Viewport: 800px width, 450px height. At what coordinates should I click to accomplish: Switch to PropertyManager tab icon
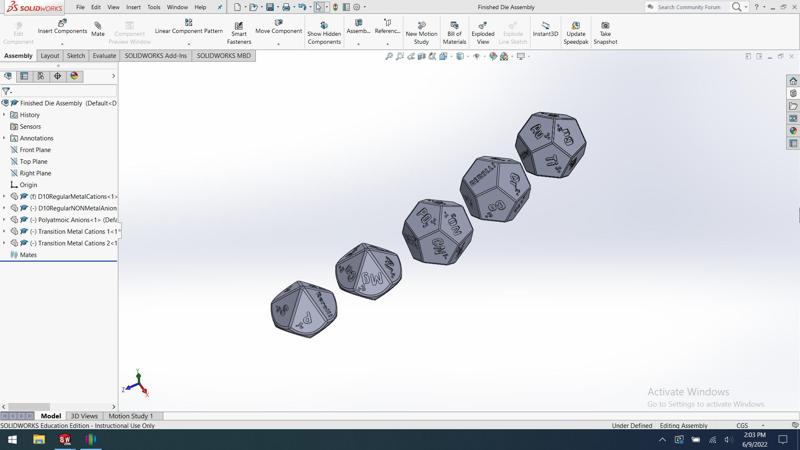(x=24, y=76)
